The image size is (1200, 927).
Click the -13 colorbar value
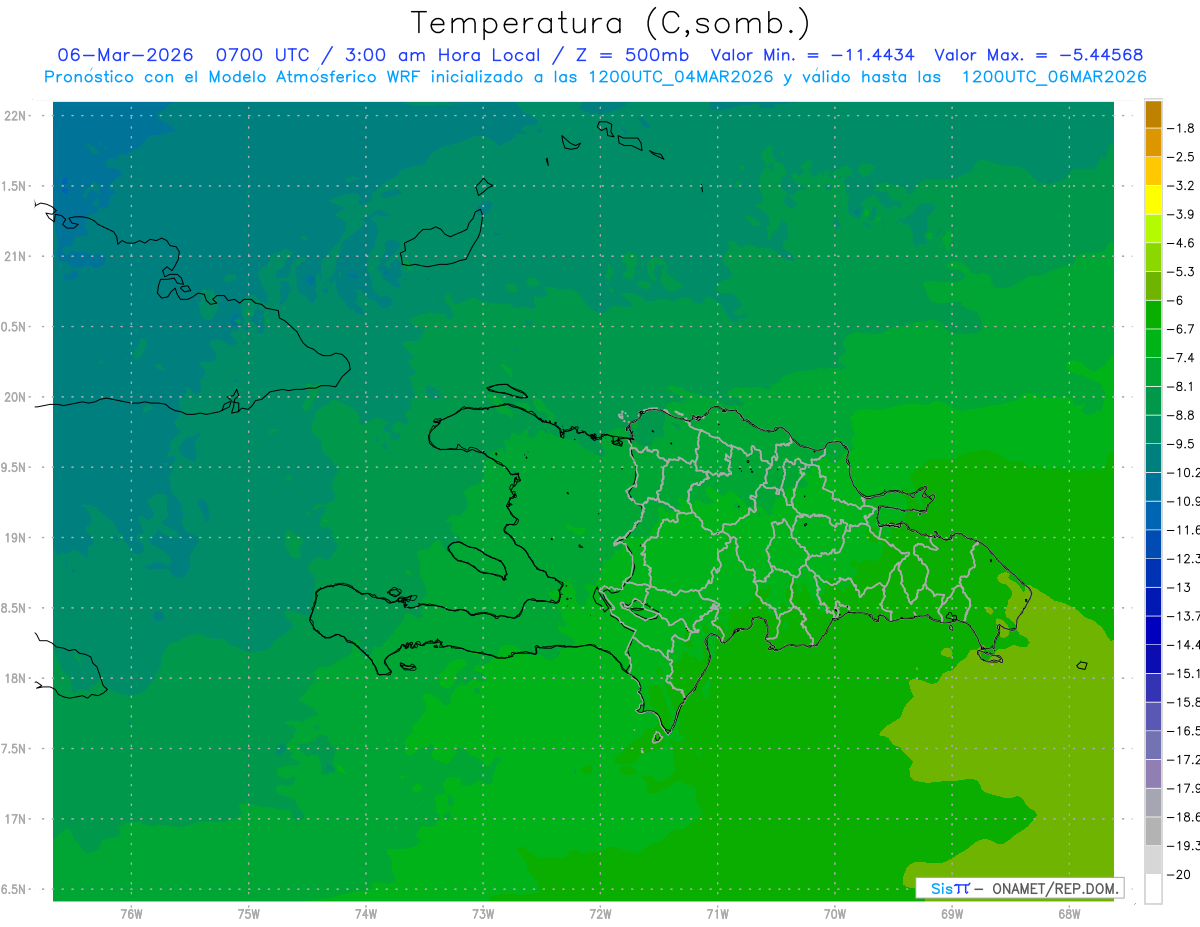coord(1180,587)
